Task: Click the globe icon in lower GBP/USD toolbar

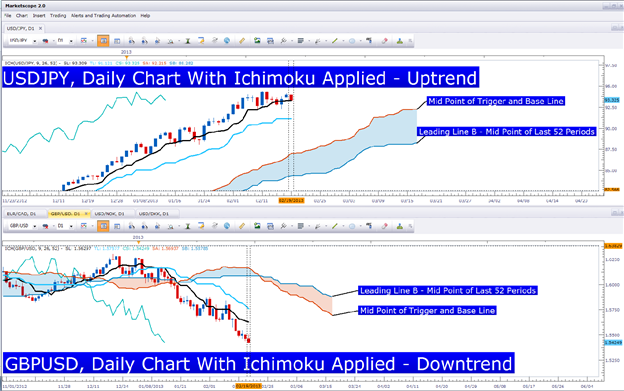Action: 227,226
